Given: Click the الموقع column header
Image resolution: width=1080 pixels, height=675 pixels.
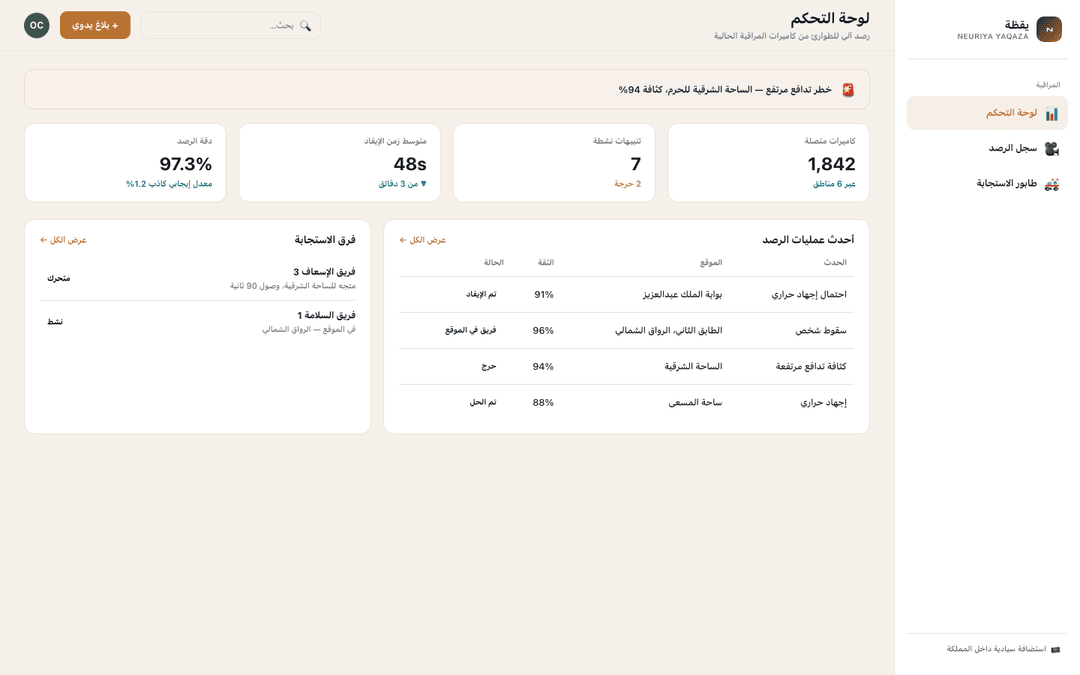Looking at the screenshot, I should click(x=711, y=262).
